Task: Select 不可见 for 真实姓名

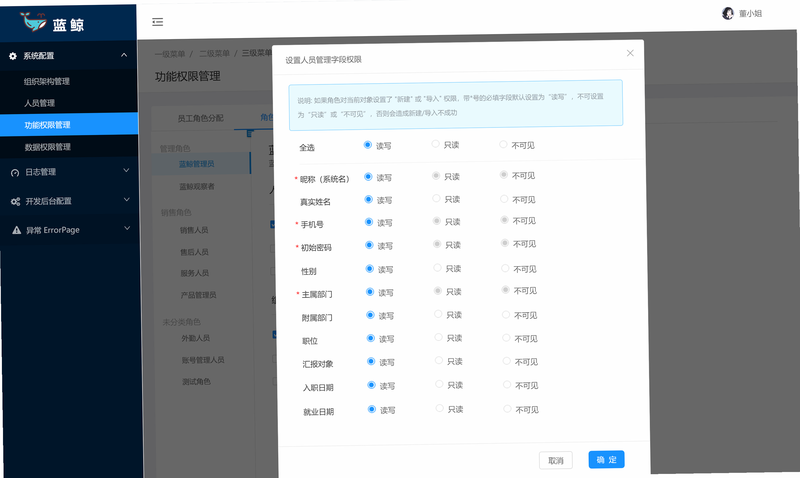Action: pos(504,199)
